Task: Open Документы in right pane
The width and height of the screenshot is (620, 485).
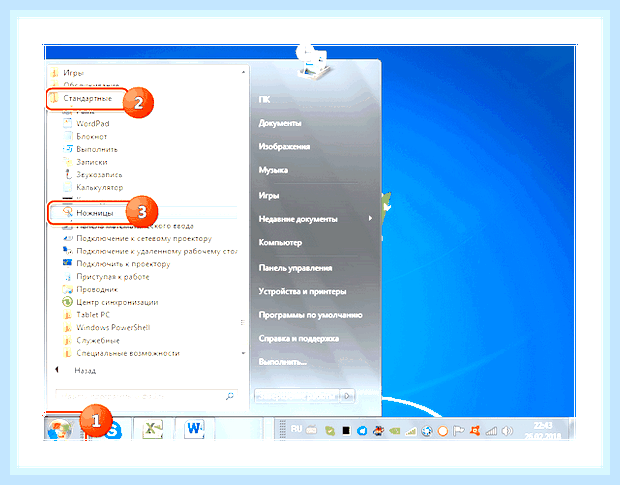Action: pyautogui.click(x=280, y=123)
